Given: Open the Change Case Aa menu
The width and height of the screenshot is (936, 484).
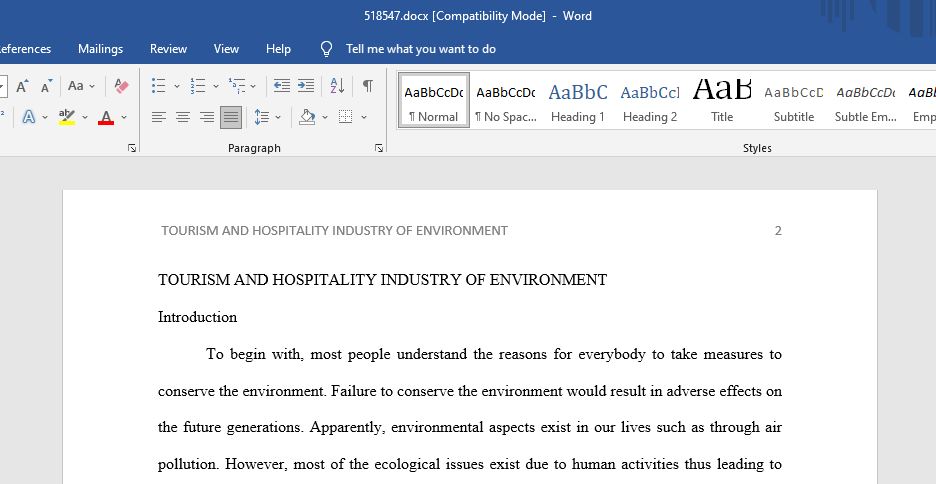Looking at the screenshot, I should coord(76,86).
